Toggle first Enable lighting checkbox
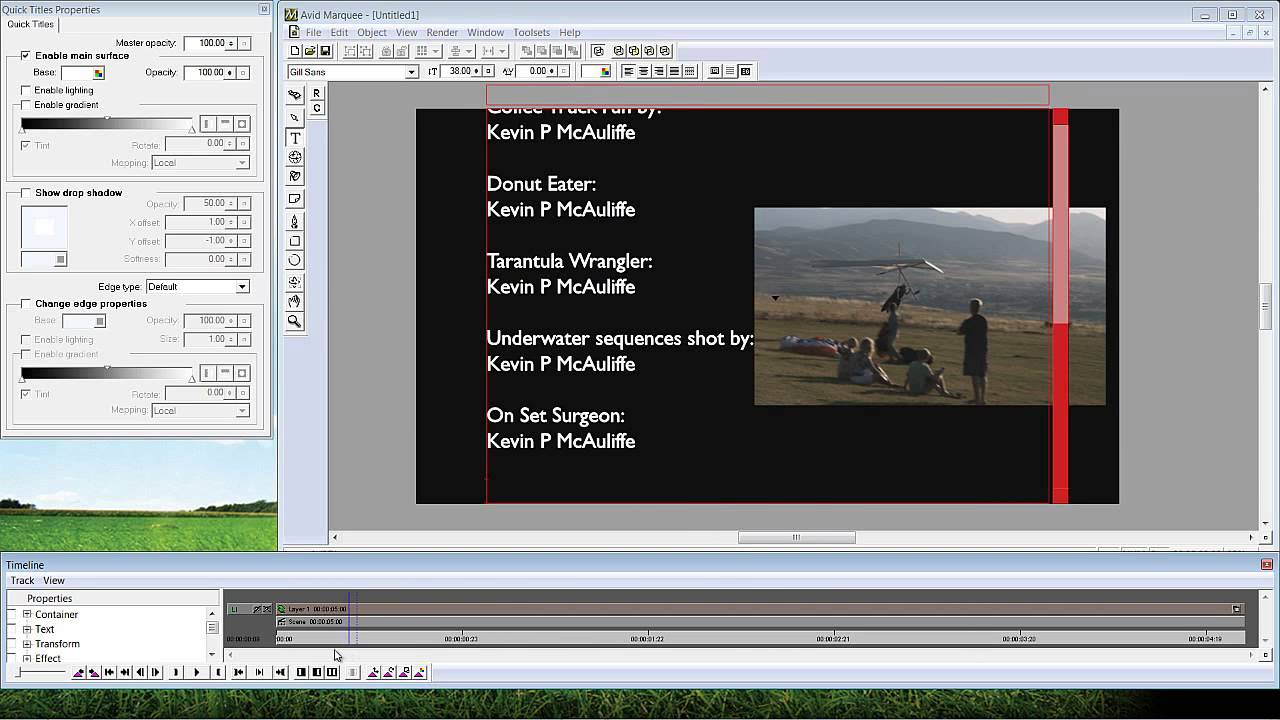The width and height of the screenshot is (1280, 720). [x=26, y=90]
